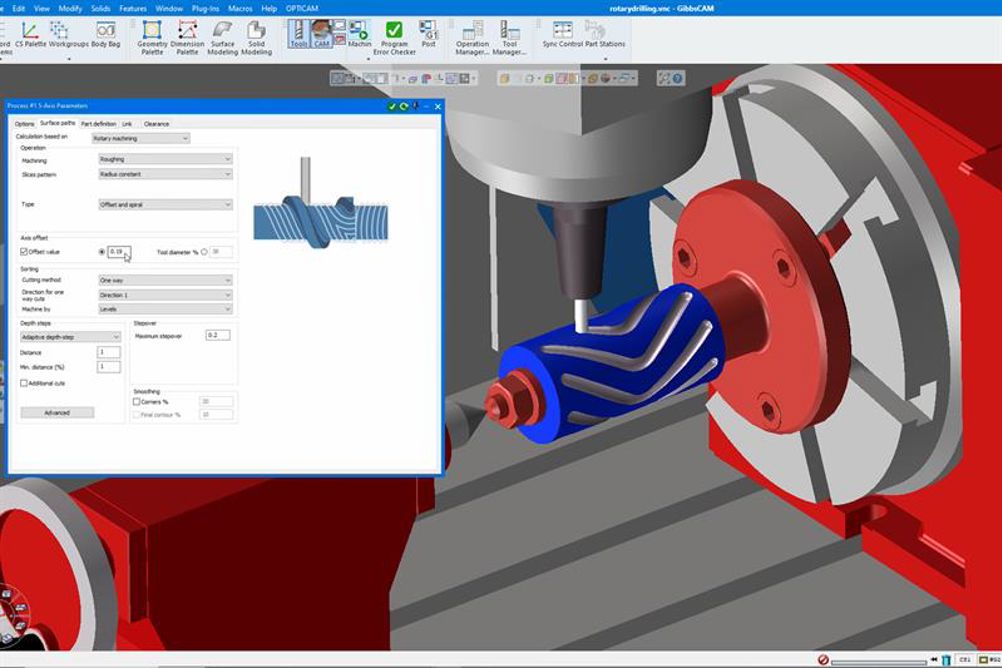1002x668 pixels.
Task: Switch to the Part definition tab
Action: click(98, 124)
